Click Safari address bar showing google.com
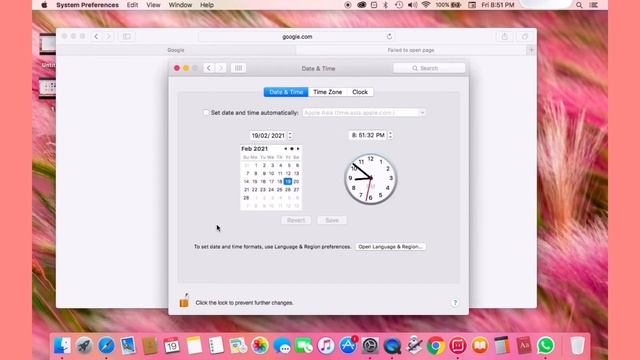 [x=297, y=36]
